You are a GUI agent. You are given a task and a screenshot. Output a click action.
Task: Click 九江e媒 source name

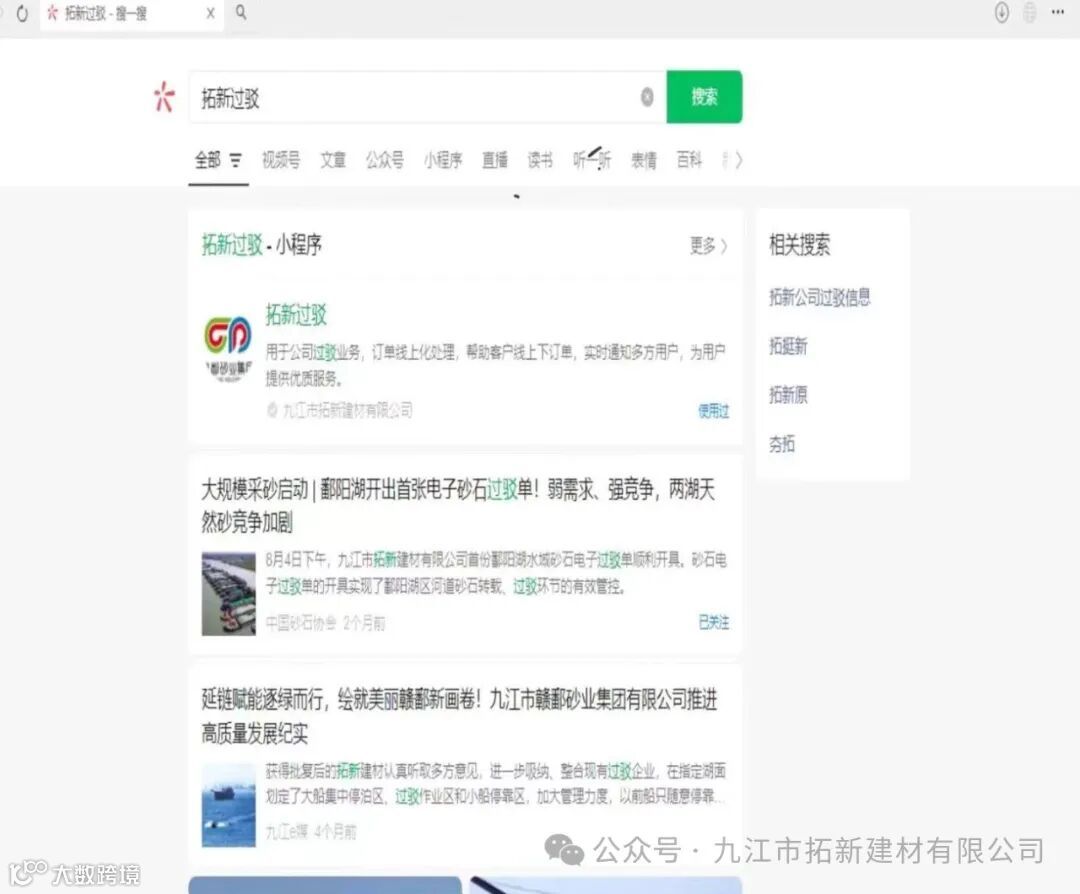[287, 832]
